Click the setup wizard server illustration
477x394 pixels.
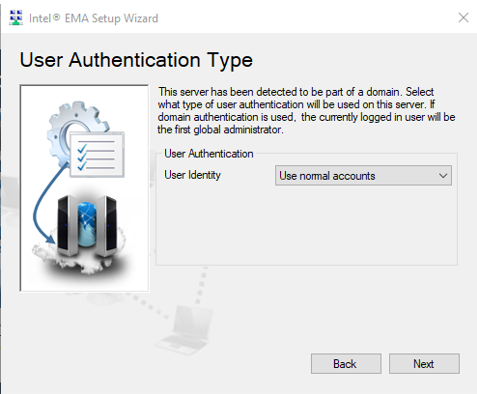point(84,188)
